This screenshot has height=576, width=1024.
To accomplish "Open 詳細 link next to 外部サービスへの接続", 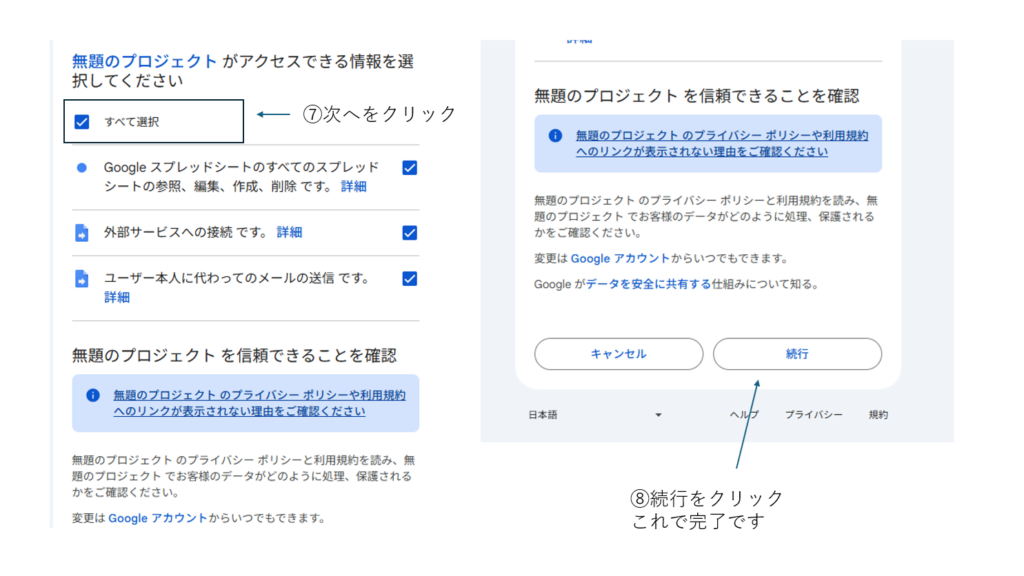I will [289, 233].
